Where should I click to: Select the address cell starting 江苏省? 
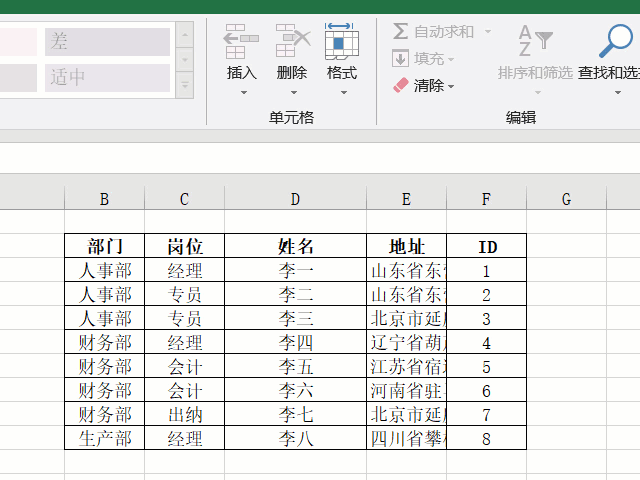coord(407,366)
